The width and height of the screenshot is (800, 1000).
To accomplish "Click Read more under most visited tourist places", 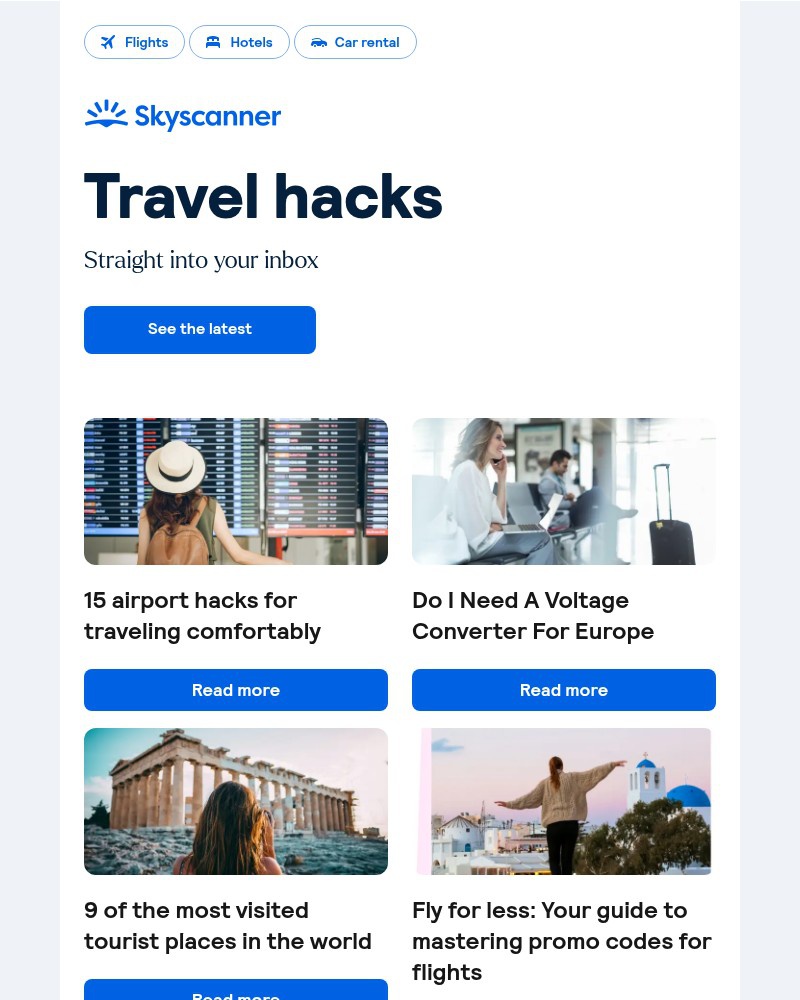I will 236,990.
